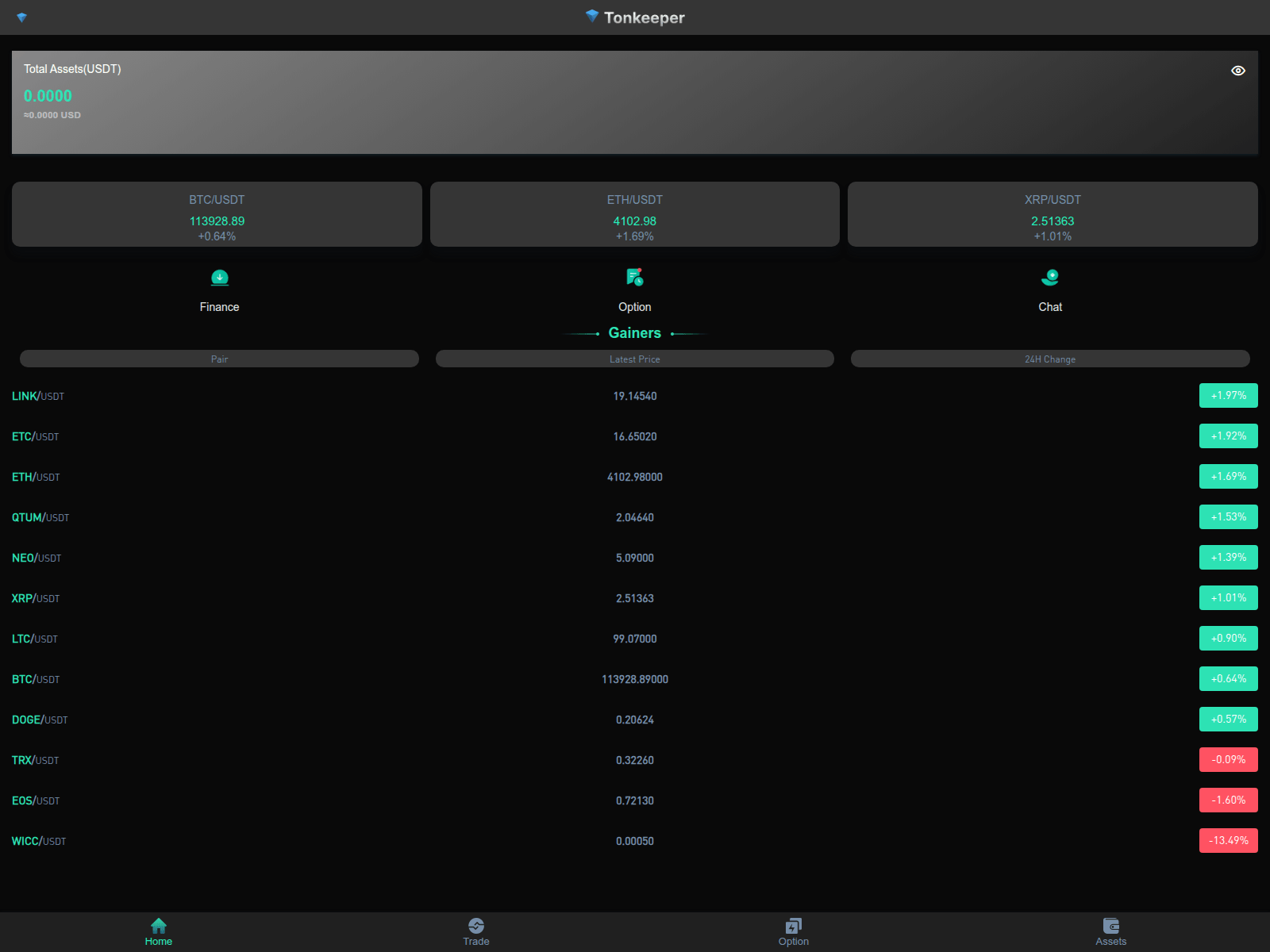Open the Chat support icon
Screen dimensions: 1270x952
coord(1050,278)
